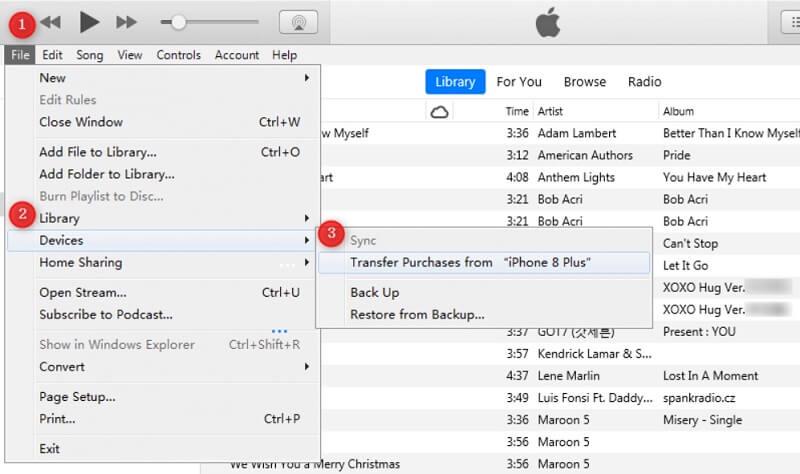Open the View menu
The width and height of the screenshot is (800, 474).
130,55
